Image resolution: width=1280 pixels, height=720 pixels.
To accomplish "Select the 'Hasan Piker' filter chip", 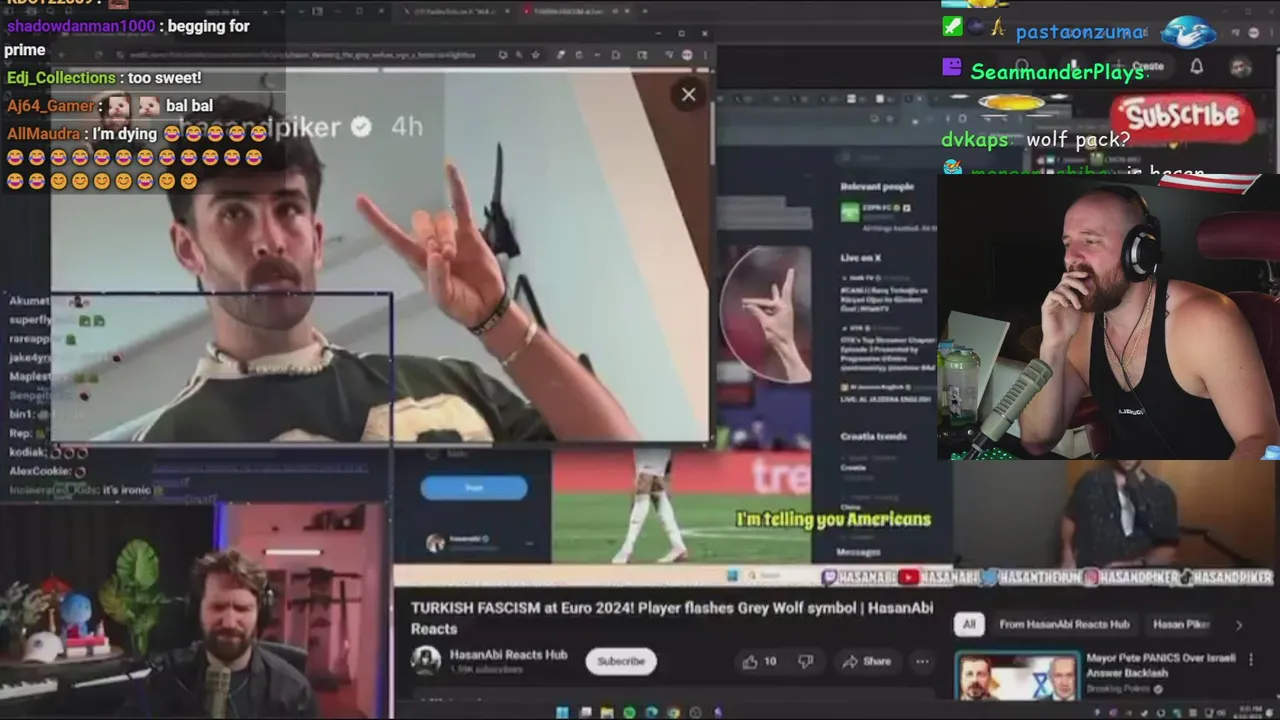I will click(1181, 624).
